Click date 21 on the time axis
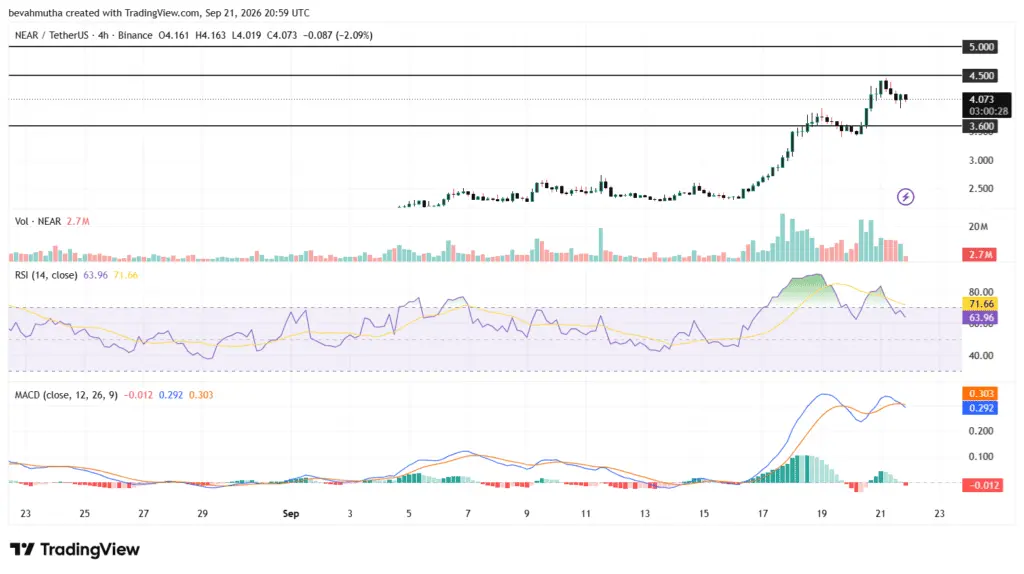The height and width of the screenshot is (574, 1024). 880,514
